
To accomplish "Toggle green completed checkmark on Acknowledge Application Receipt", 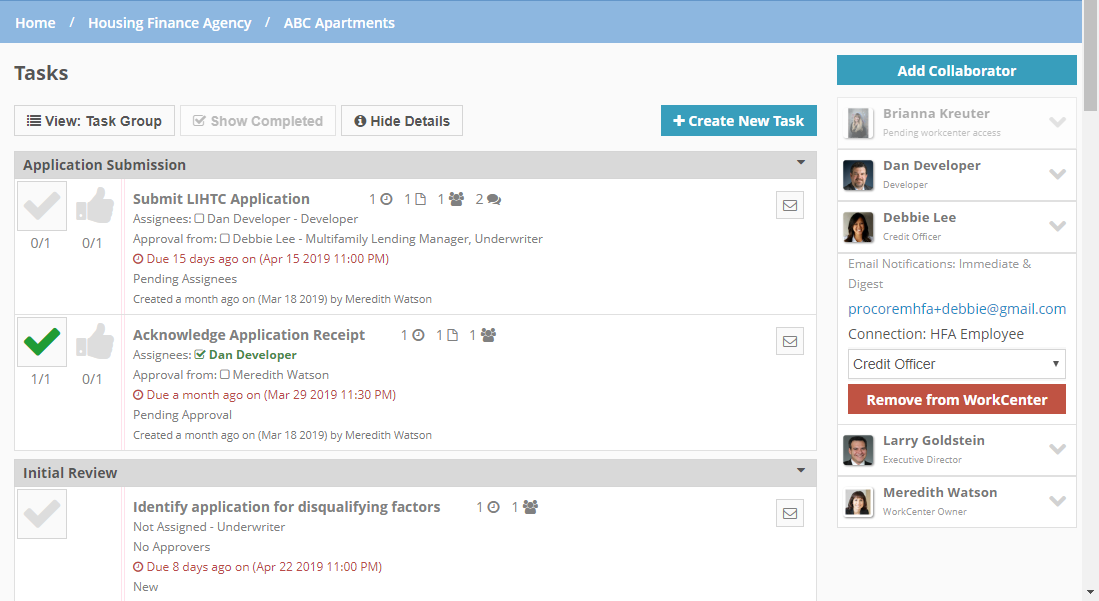I will [42, 342].
